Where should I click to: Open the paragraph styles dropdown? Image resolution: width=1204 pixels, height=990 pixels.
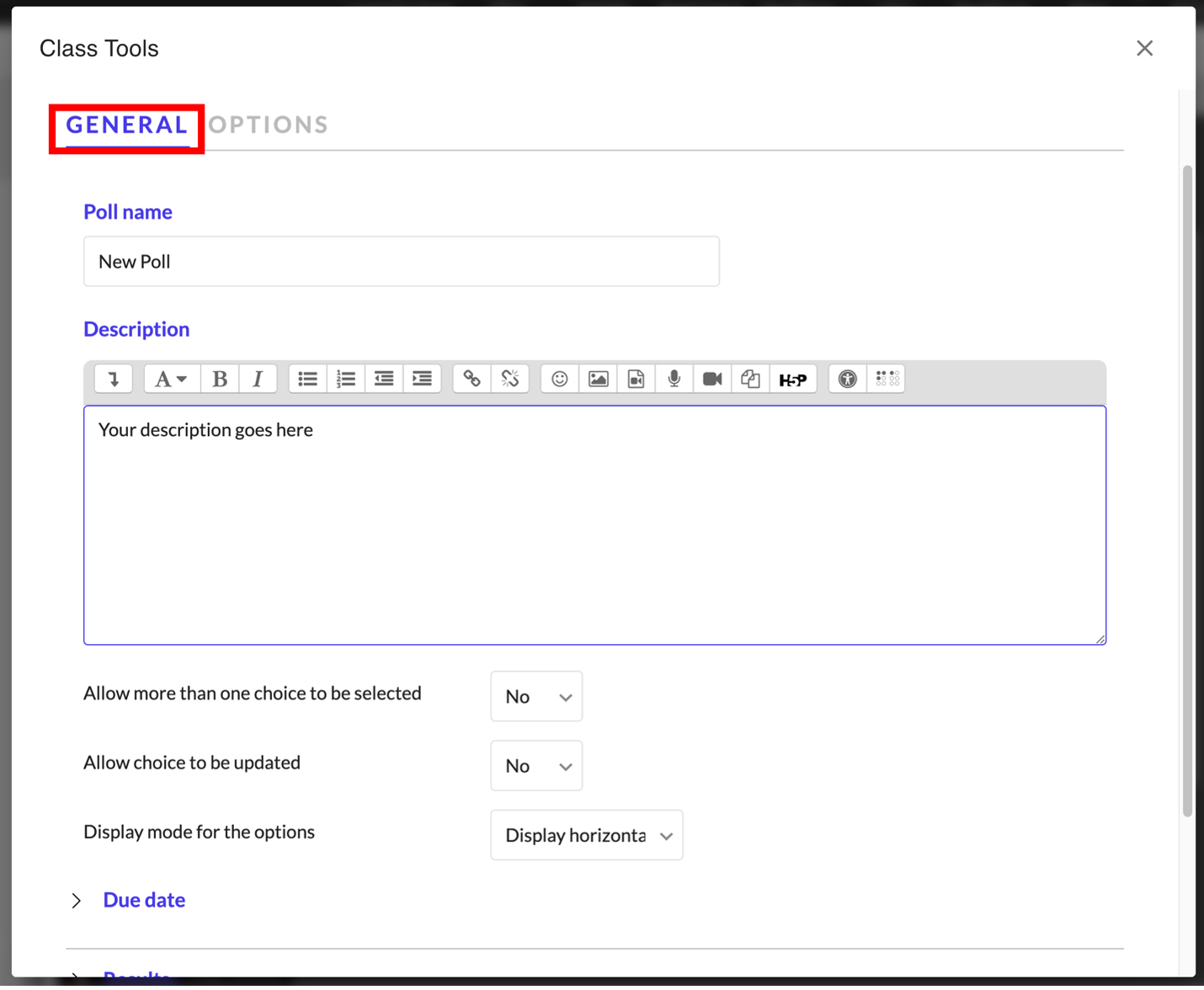coord(171,379)
